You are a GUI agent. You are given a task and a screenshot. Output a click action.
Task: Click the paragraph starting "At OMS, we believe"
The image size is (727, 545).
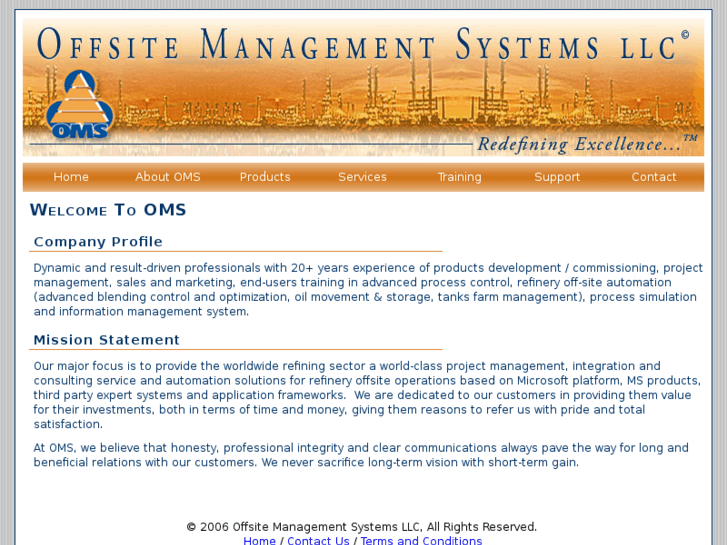coord(361,455)
